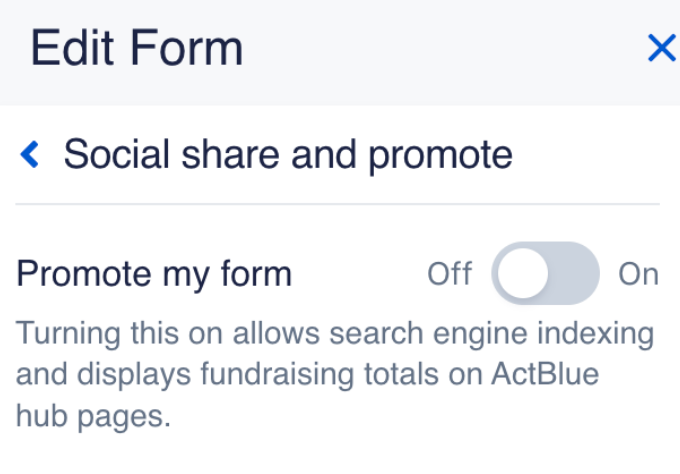680x474 pixels.
Task: Turn on fundraising totals display switch
Action: point(545,273)
